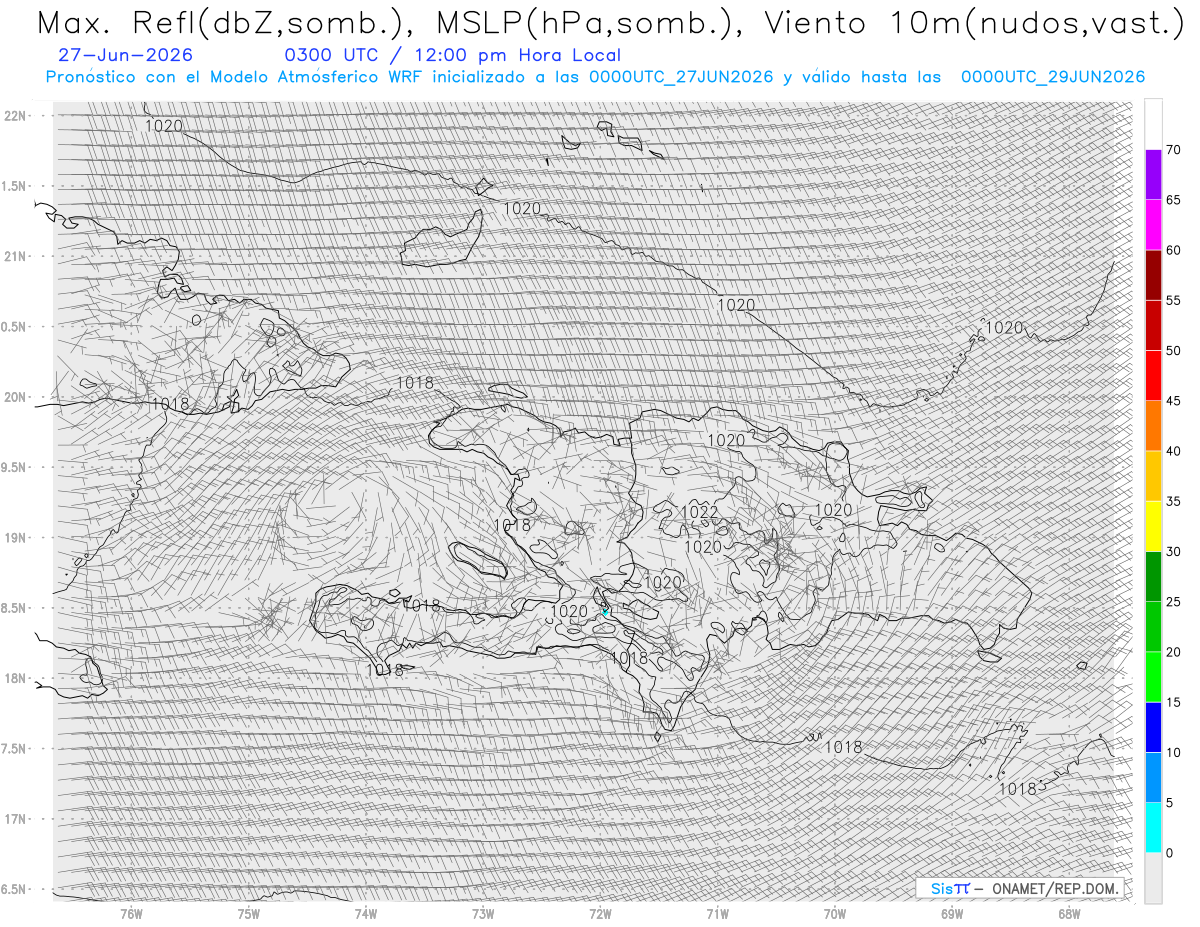Image resolution: width=1200 pixels, height=927 pixels.
Task: Click the colorbar value '60'
Action: pyautogui.click(x=1174, y=250)
